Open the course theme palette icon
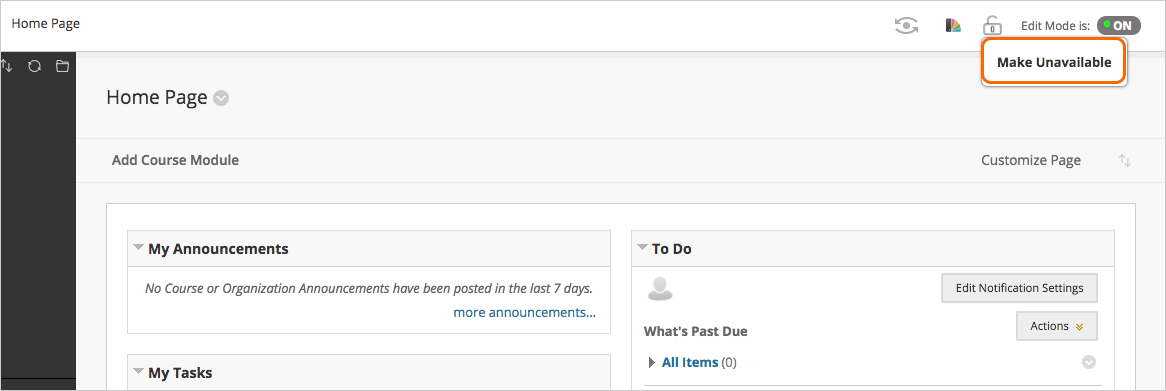The height and width of the screenshot is (391, 1166). [x=953, y=26]
